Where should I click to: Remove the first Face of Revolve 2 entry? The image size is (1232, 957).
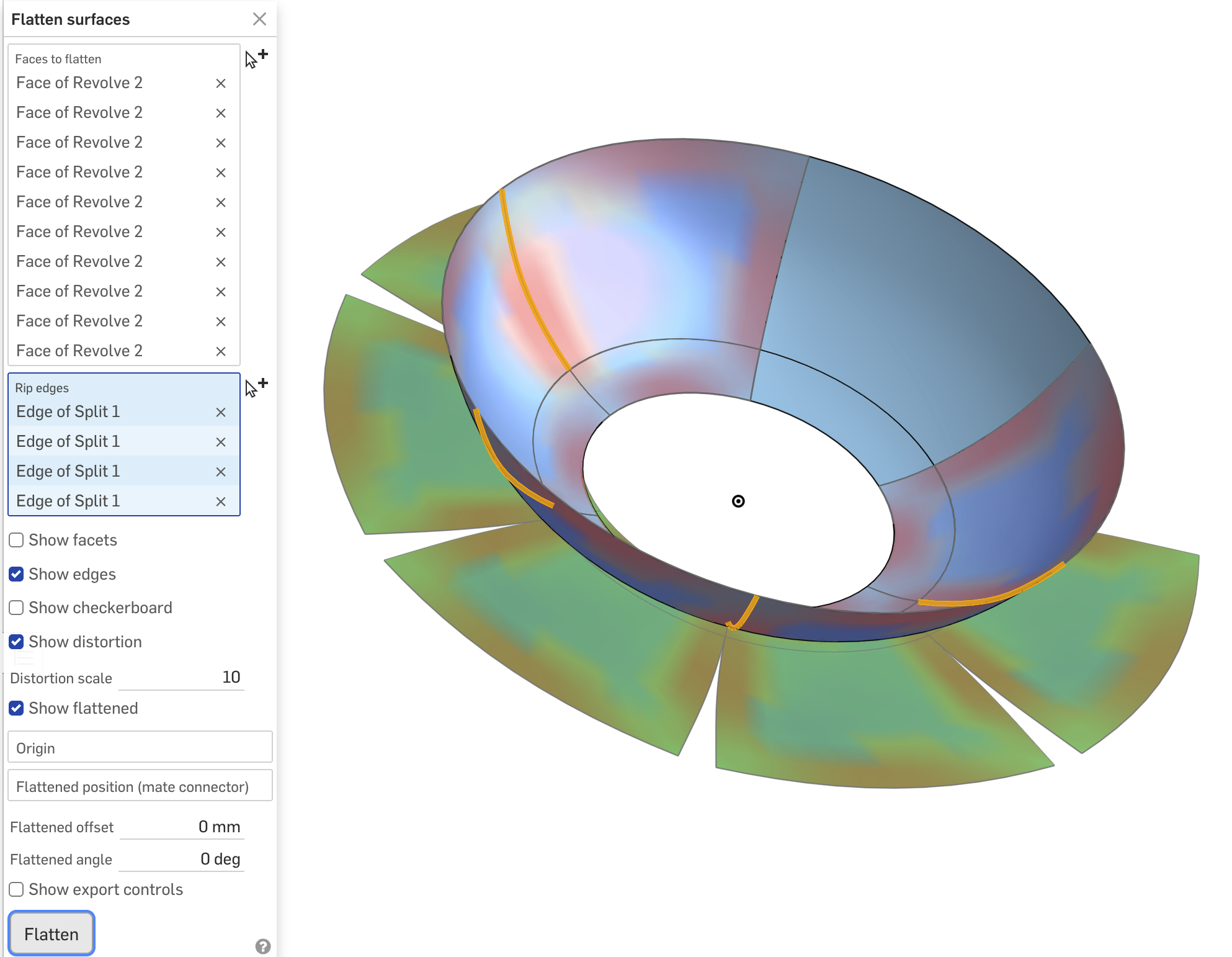[x=221, y=83]
